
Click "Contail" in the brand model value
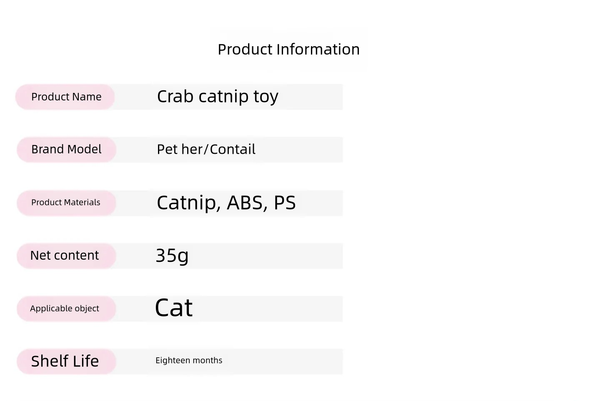[x=232, y=149]
